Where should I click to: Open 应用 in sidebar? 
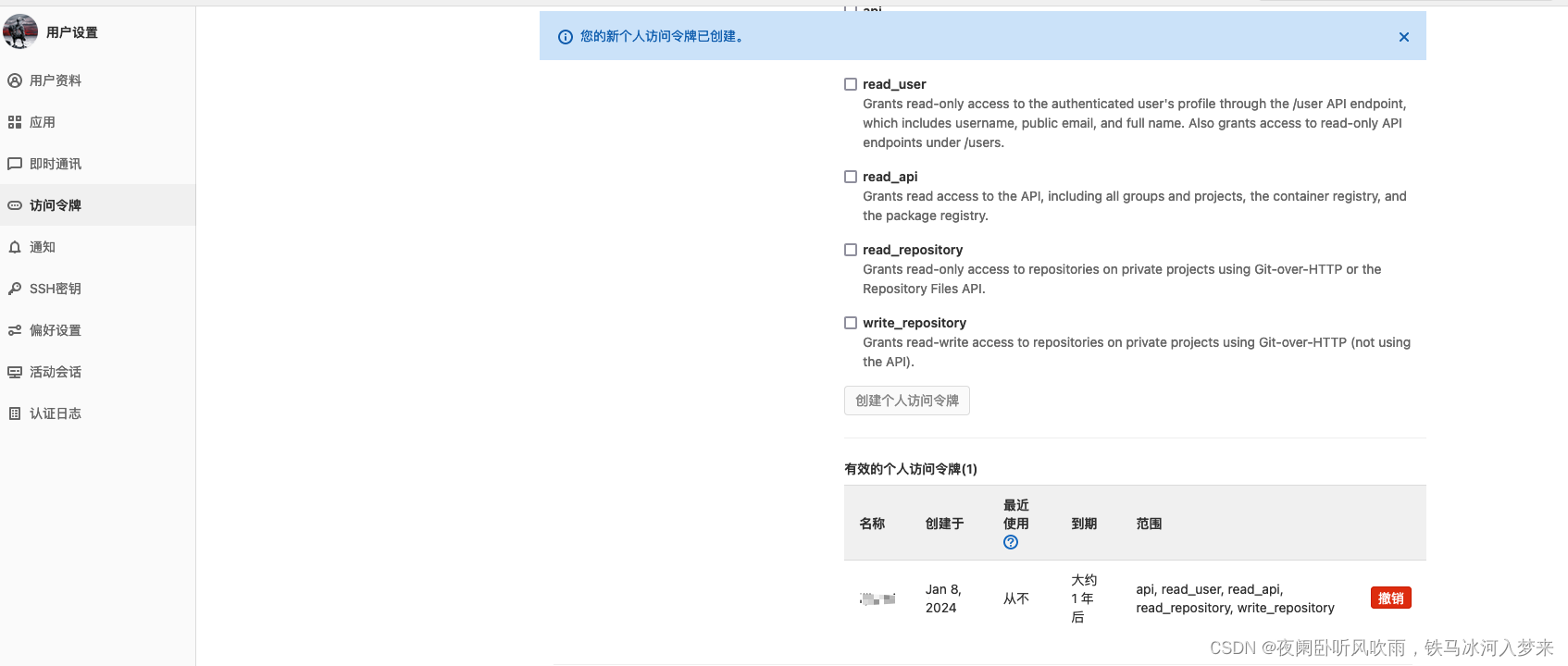pyautogui.click(x=97, y=122)
